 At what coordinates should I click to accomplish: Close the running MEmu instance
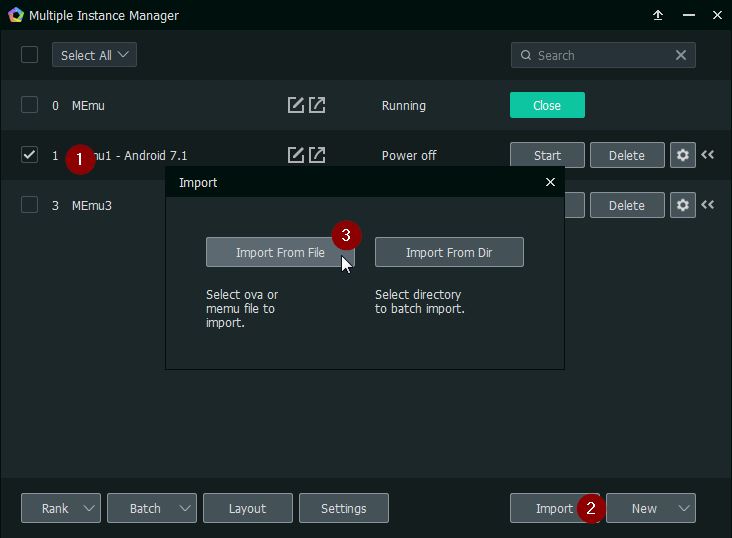tap(547, 105)
